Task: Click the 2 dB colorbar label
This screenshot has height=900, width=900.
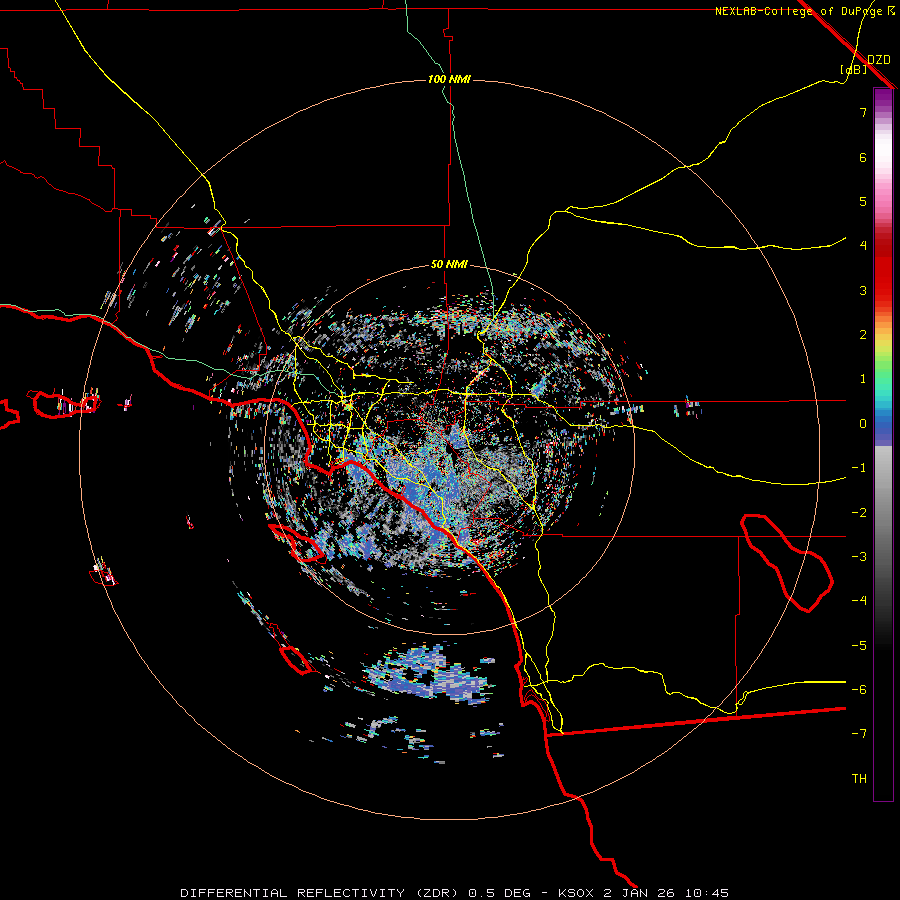Action: tap(863, 335)
